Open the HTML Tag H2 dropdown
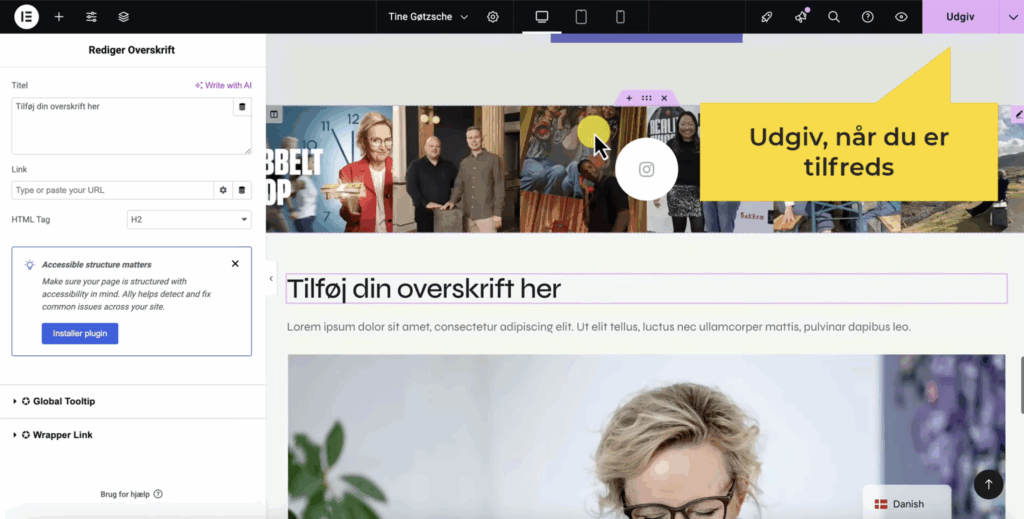 click(189, 219)
